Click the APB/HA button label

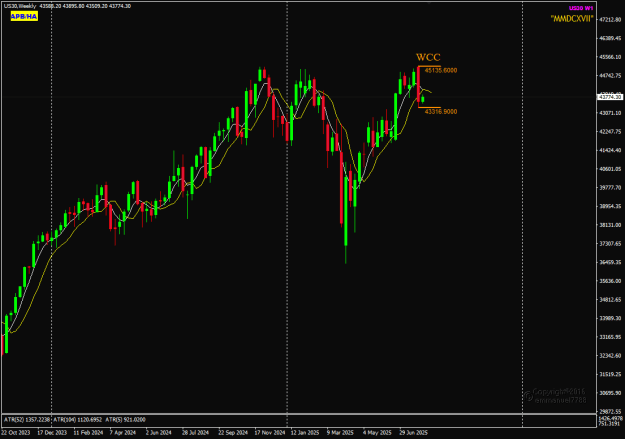(x=24, y=16)
